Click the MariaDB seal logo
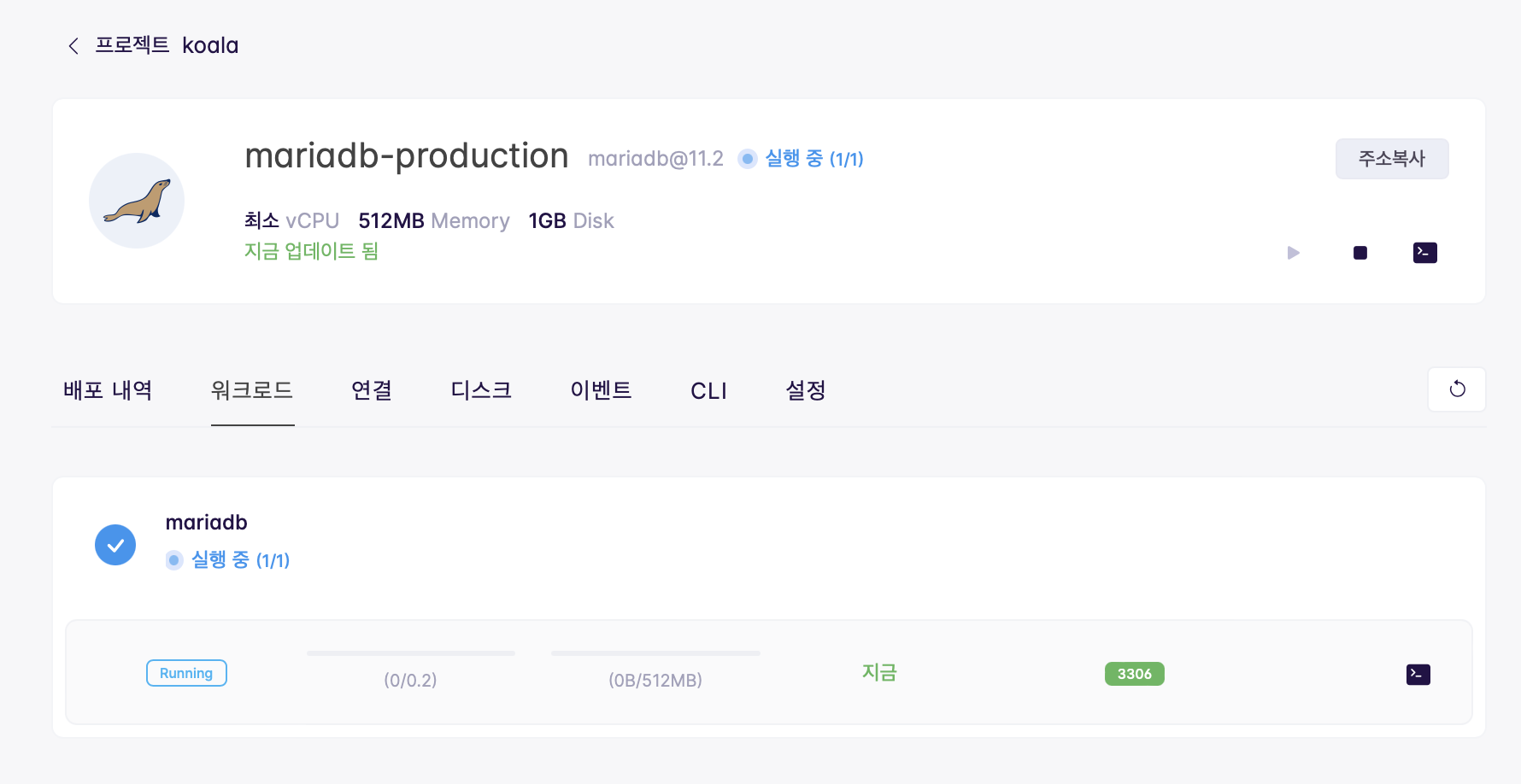 click(137, 201)
